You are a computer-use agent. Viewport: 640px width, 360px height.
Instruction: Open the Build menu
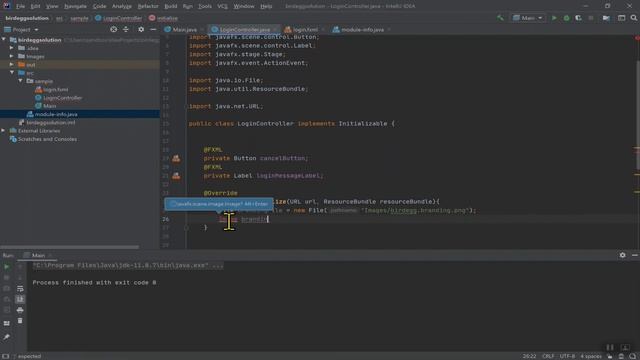[171, 6]
